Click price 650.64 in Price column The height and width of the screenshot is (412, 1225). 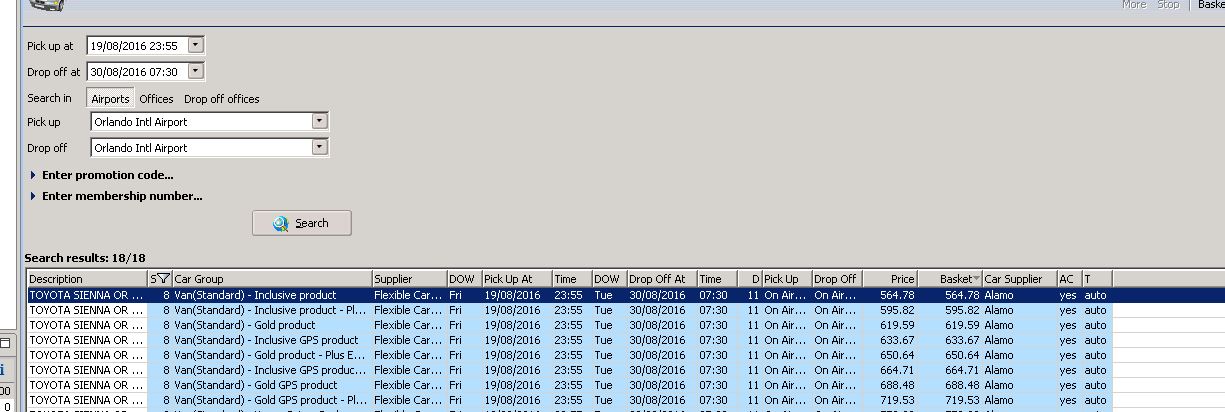pos(897,355)
